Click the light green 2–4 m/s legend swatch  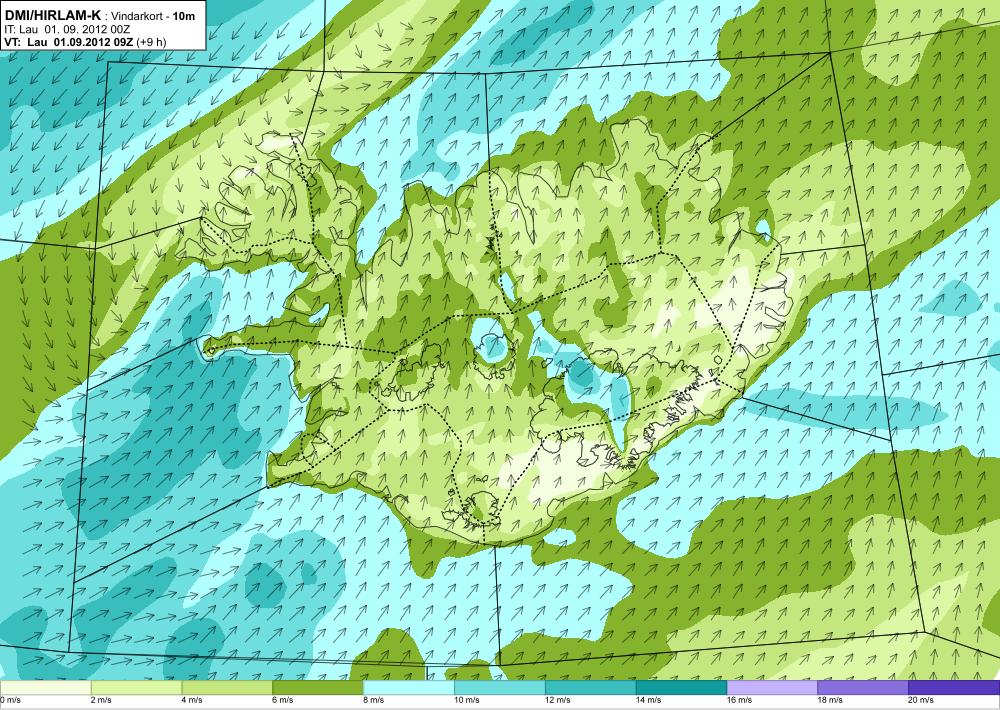coord(136,688)
